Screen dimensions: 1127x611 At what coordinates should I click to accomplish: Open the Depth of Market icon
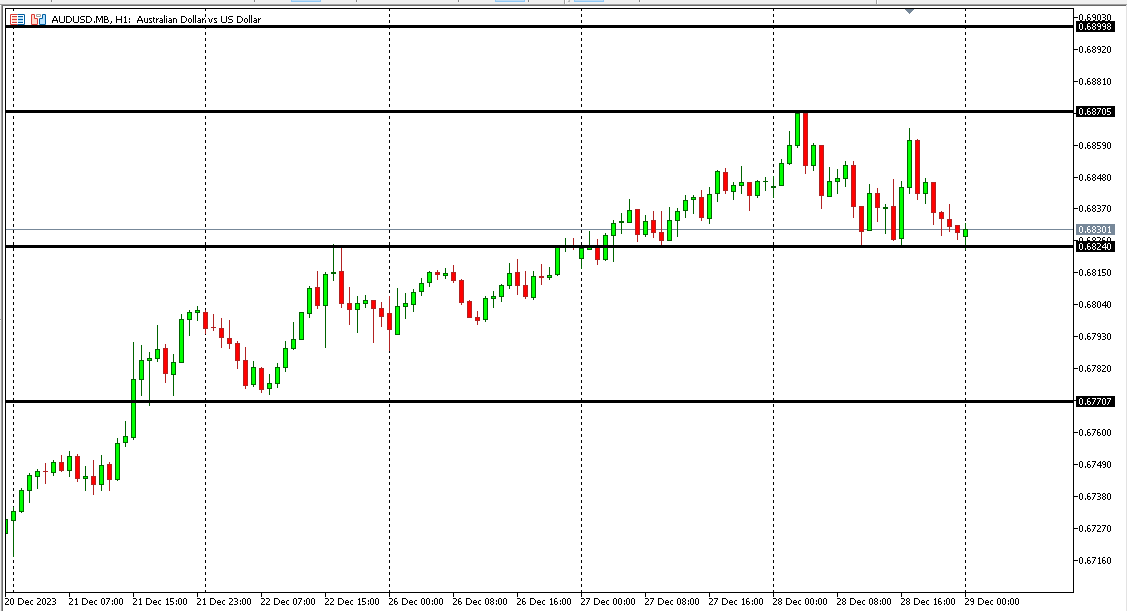[37, 19]
